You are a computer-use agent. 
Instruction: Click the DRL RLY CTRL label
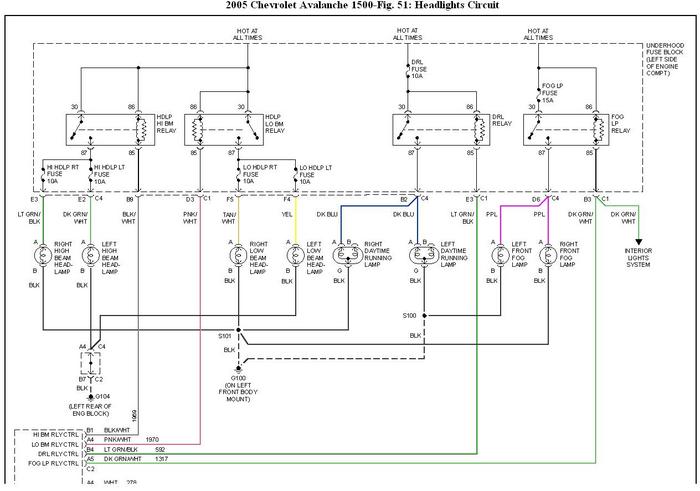pos(58,454)
